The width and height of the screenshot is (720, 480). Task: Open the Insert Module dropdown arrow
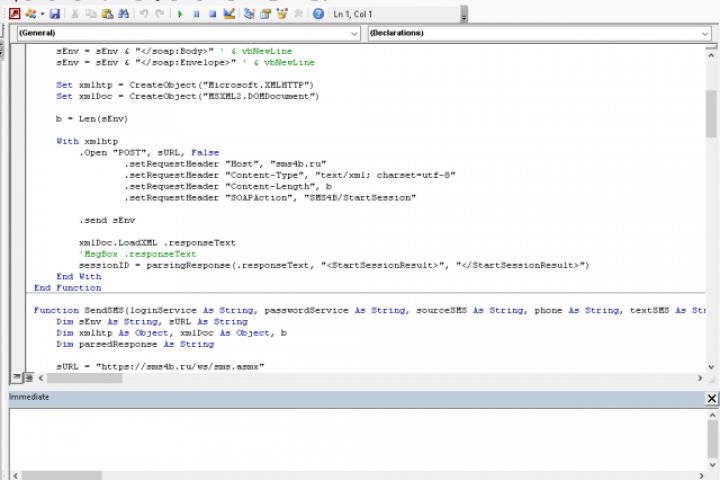42,14
